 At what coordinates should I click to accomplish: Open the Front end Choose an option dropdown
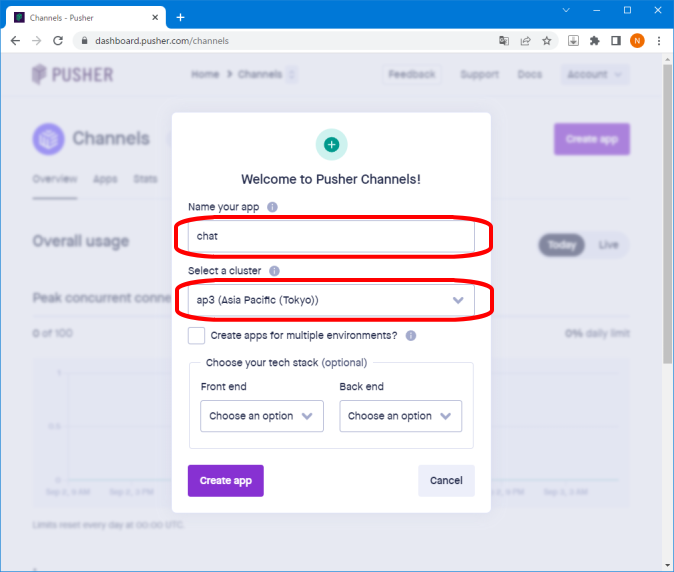tap(262, 416)
